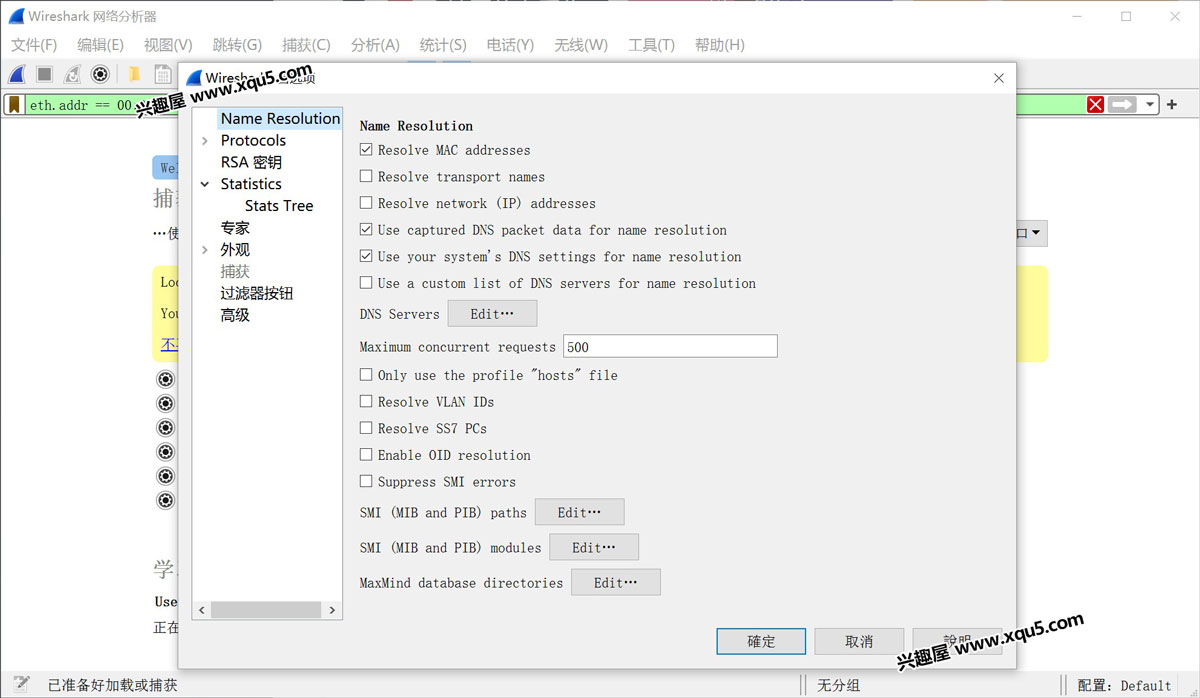1200x698 pixels.
Task: Expand the Protocols tree node
Action: (x=205, y=141)
